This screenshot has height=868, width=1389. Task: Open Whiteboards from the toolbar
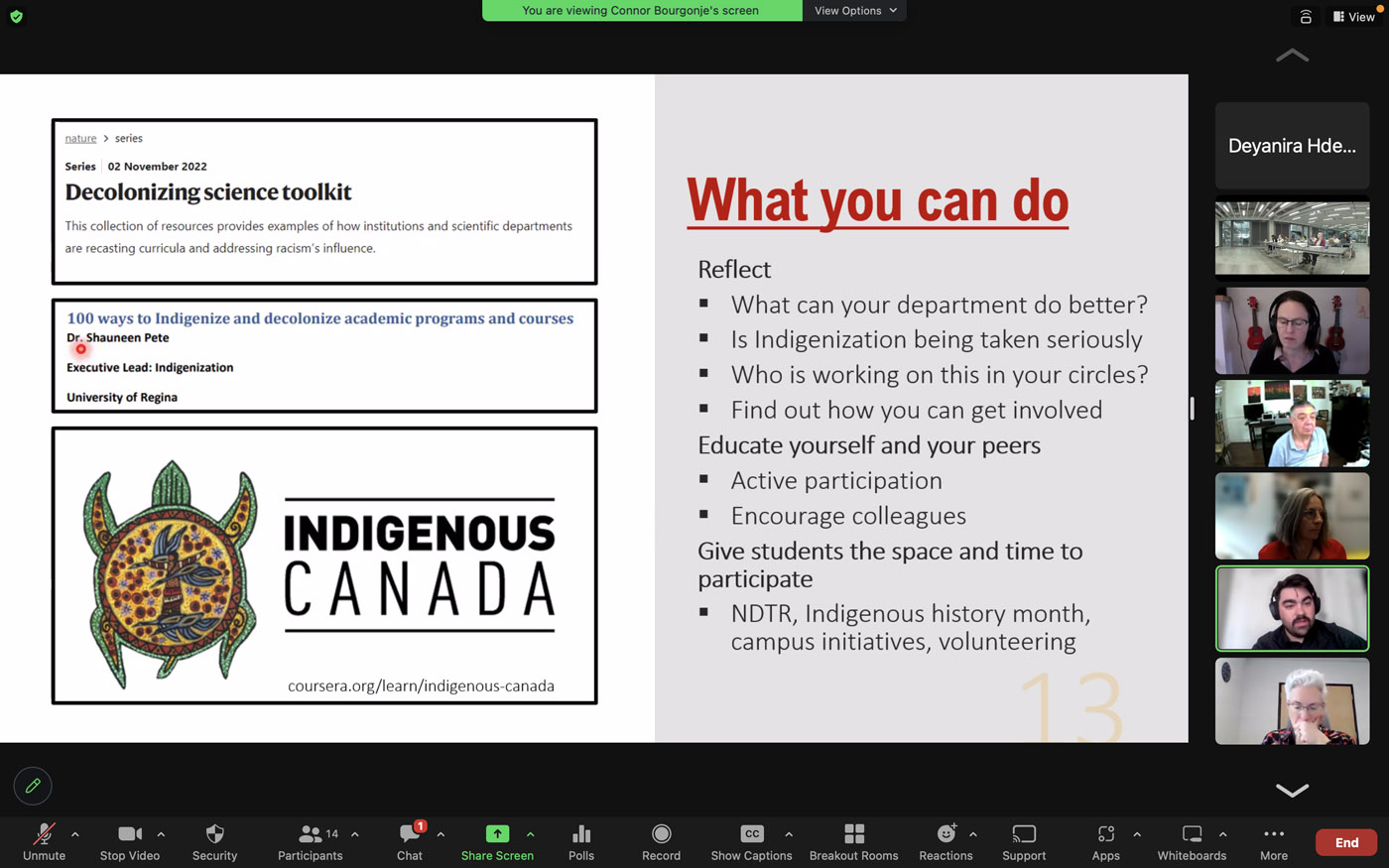[x=1192, y=841]
